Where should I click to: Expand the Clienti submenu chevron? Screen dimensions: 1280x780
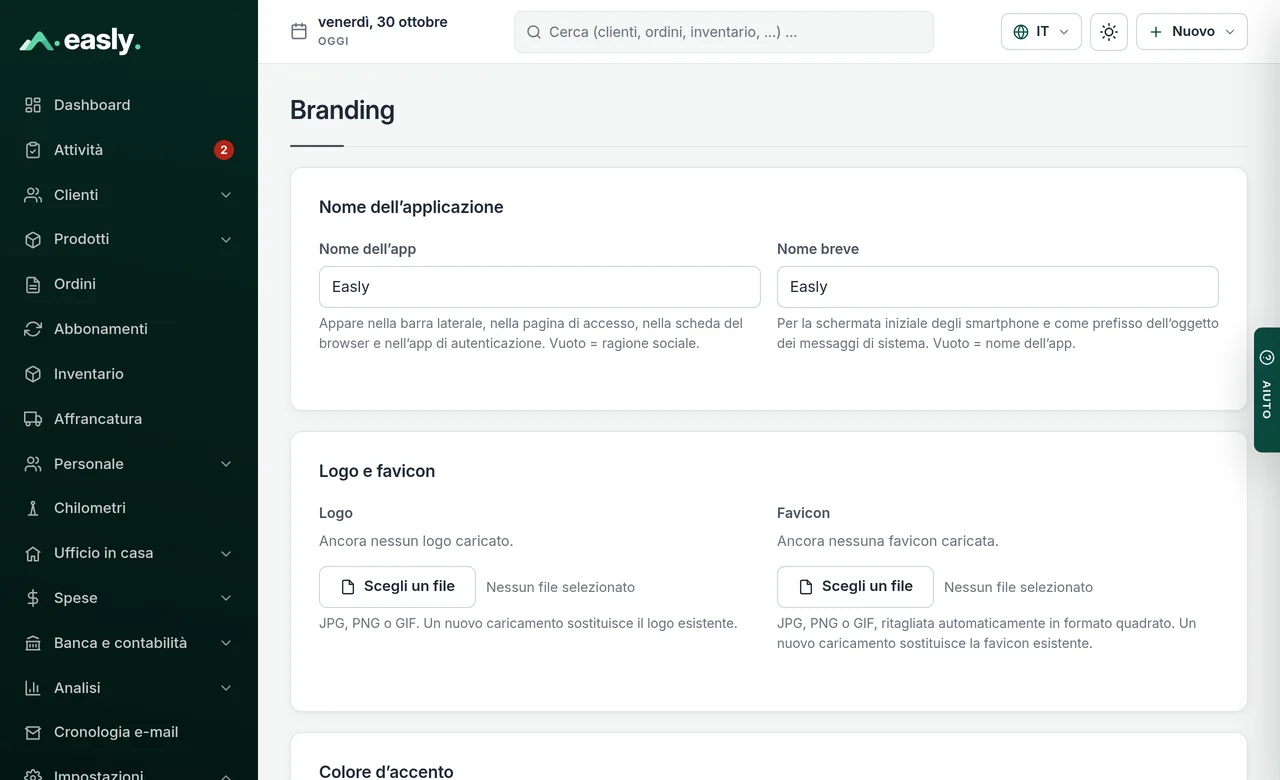226,195
